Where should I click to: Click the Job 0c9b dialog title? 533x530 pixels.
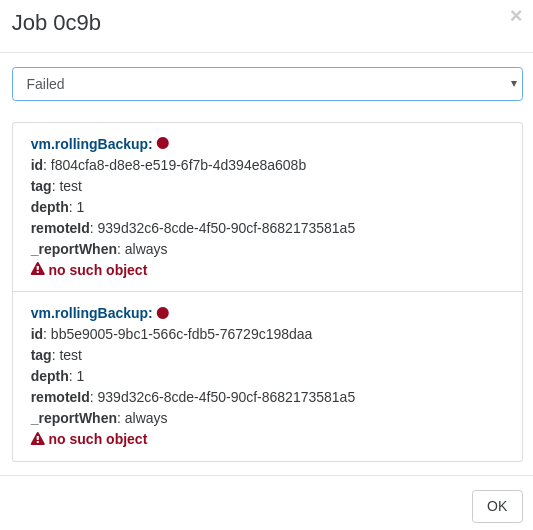56,23
